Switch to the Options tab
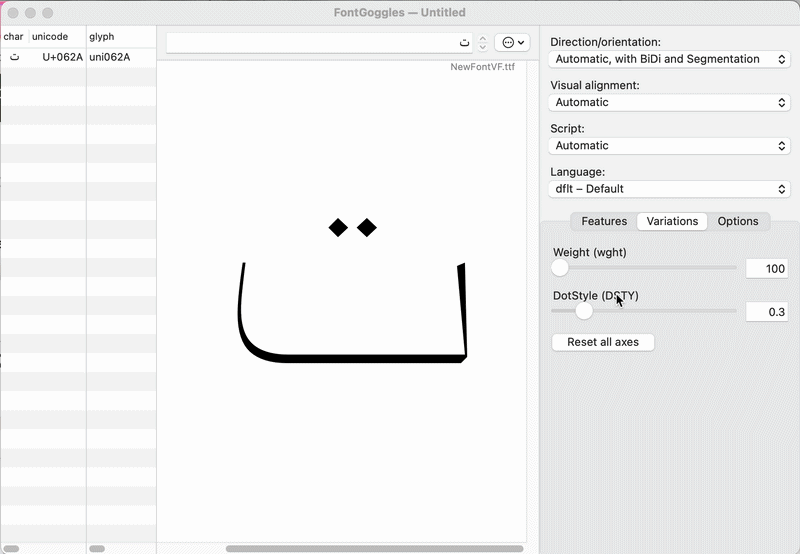The width and height of the screenshot is (800, 554). tap(738, 221)
